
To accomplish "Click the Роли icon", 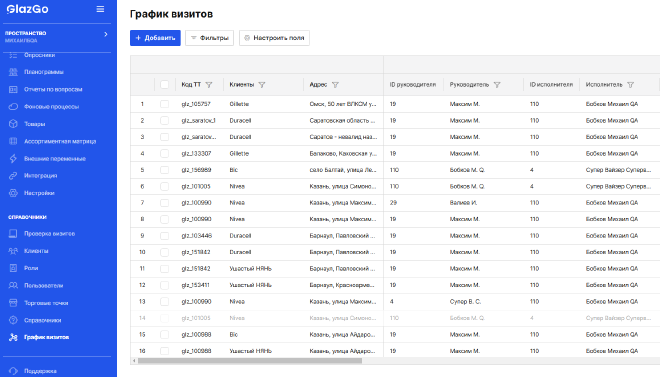I will (x=13, y=268).
